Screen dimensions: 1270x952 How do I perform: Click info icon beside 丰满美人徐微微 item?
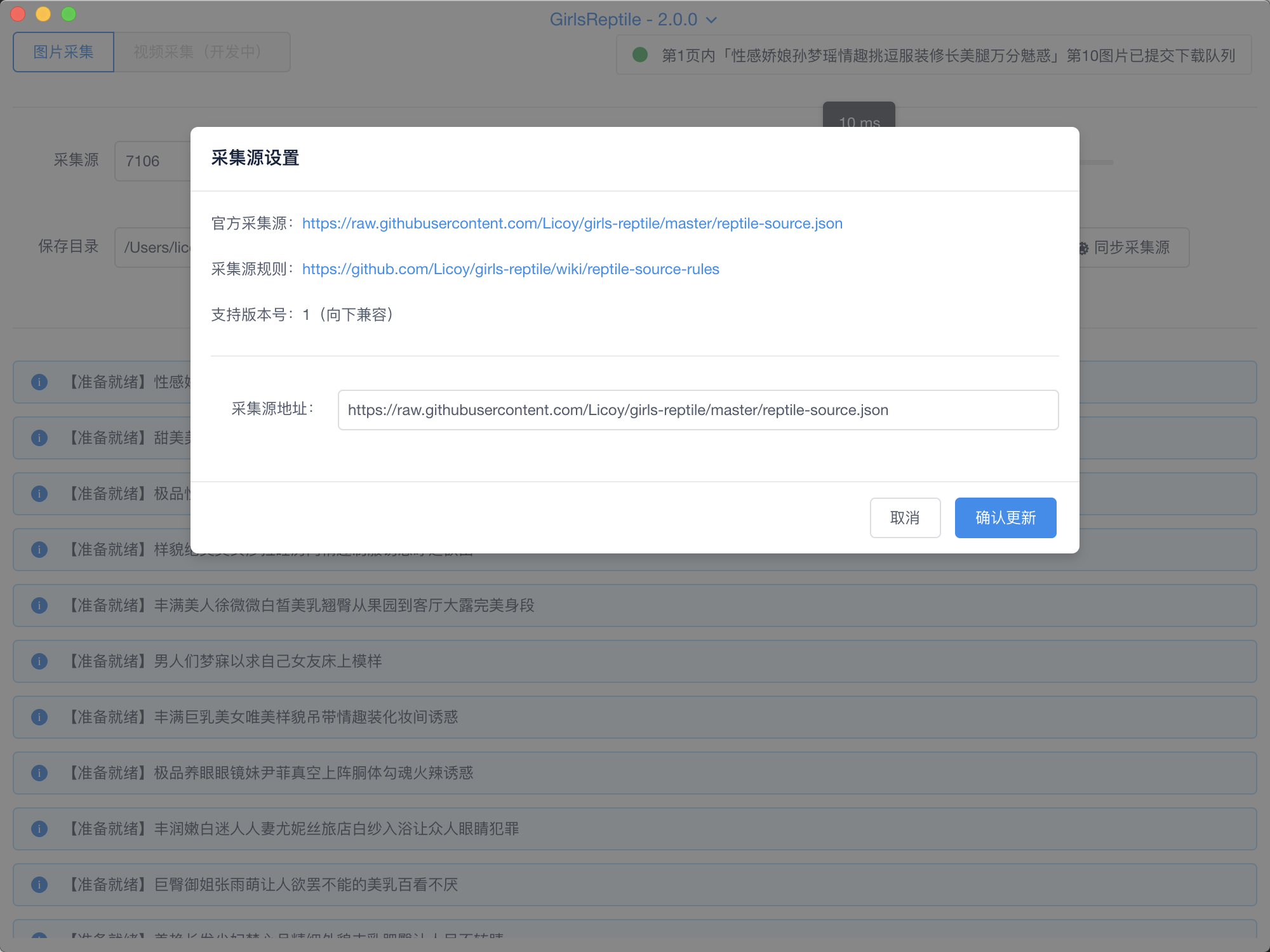point(39,605)
